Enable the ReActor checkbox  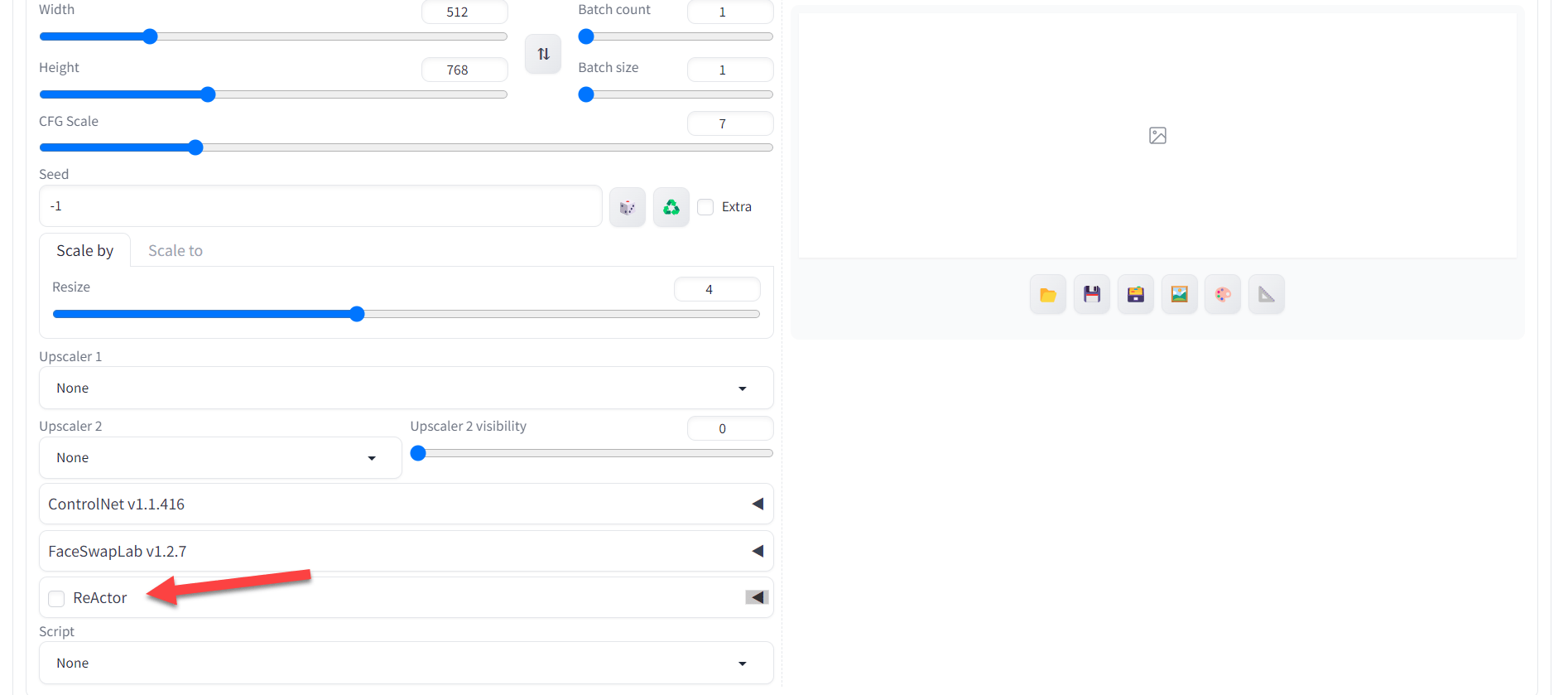click(56, 599)
